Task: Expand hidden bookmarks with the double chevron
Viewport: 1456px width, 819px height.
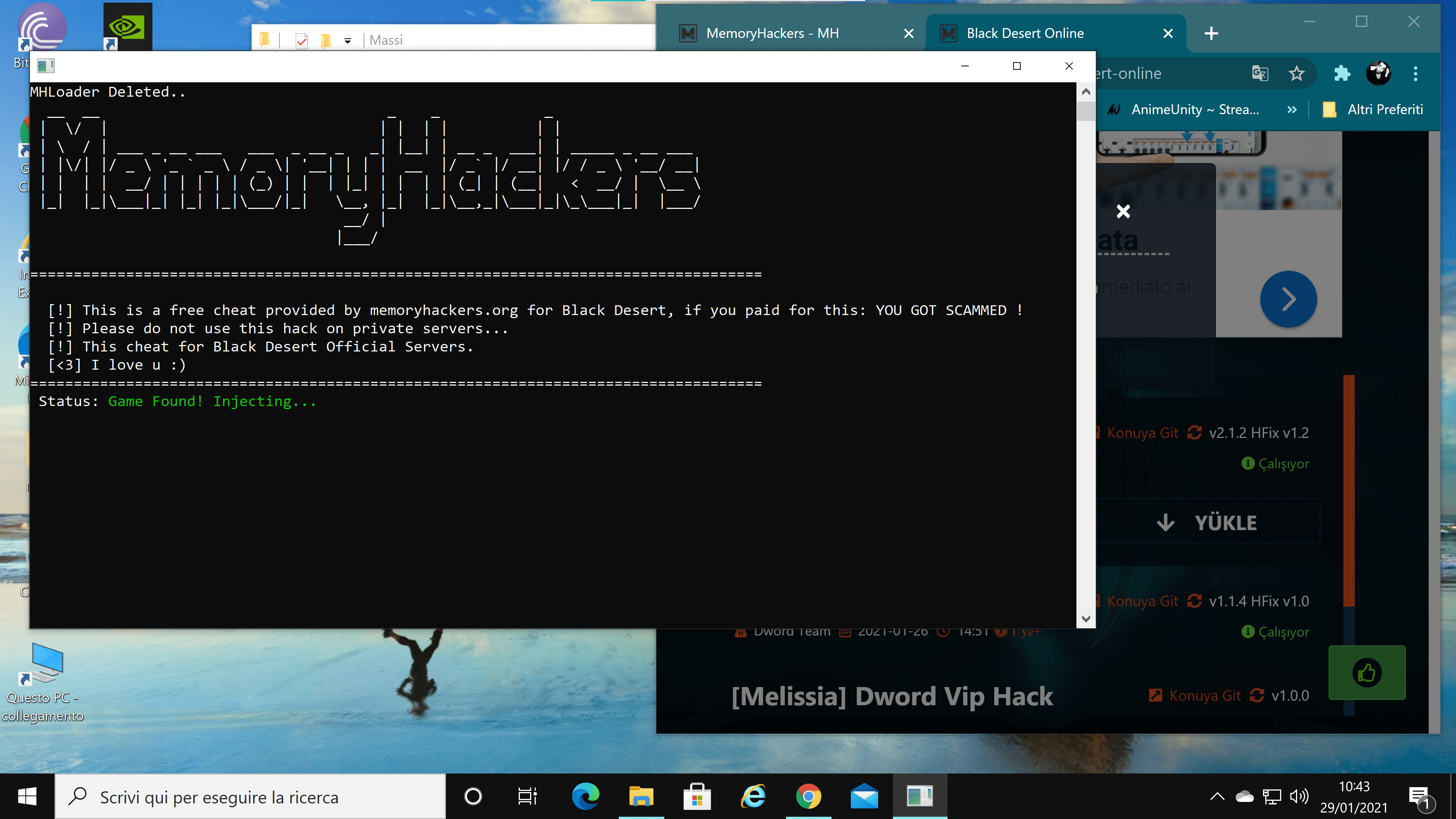Action: coord(1291,110)
